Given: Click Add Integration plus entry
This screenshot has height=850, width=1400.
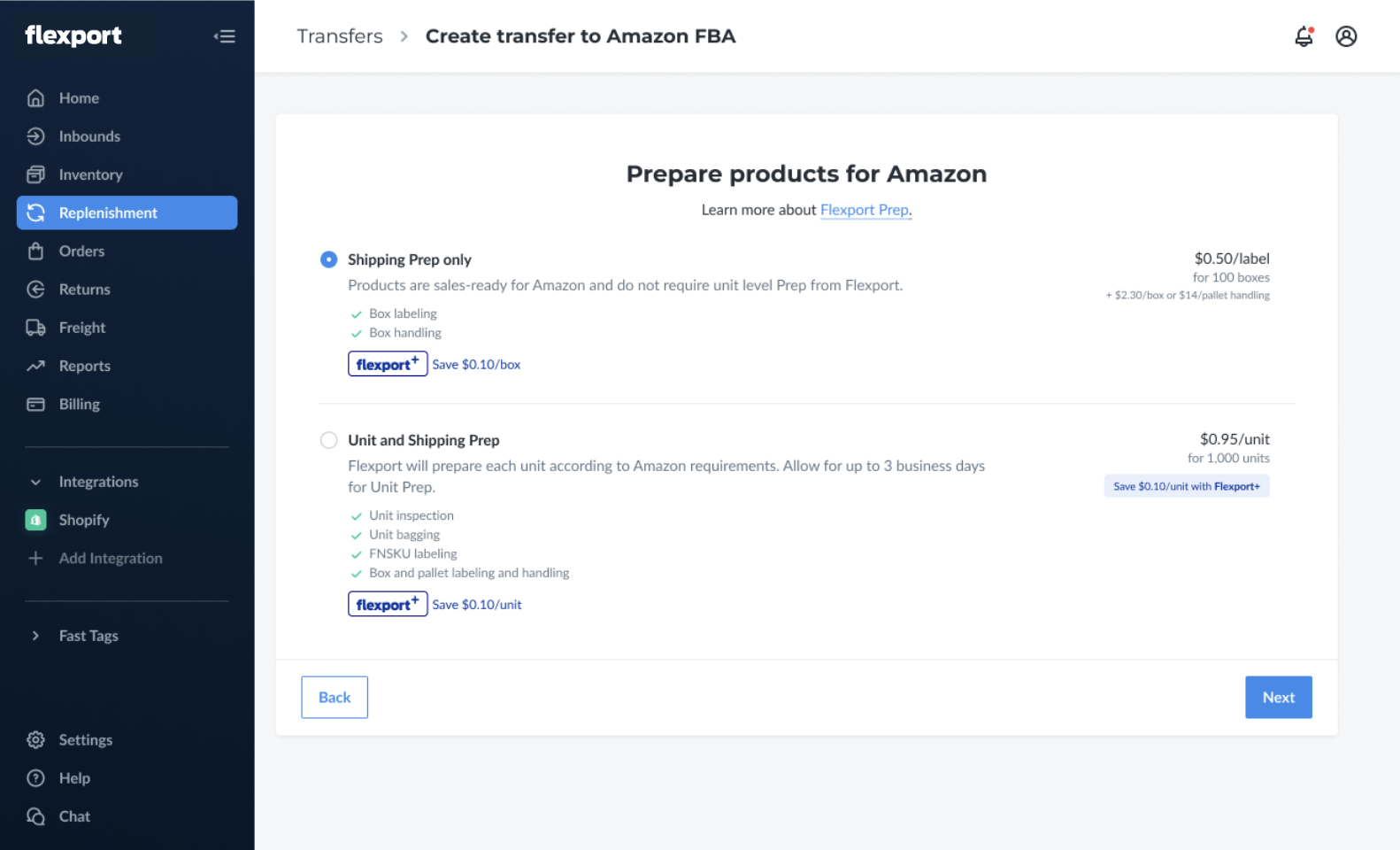Looking at the screenshot, I should [x=95, y=559].
